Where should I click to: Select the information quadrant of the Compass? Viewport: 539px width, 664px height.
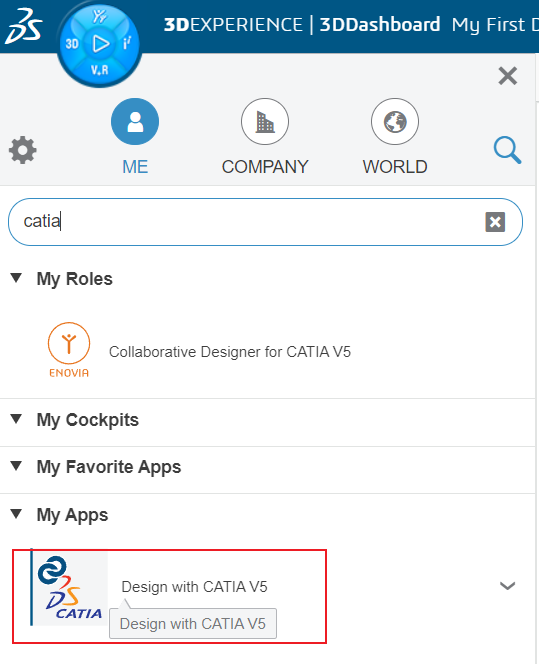(x=127, y=43)
